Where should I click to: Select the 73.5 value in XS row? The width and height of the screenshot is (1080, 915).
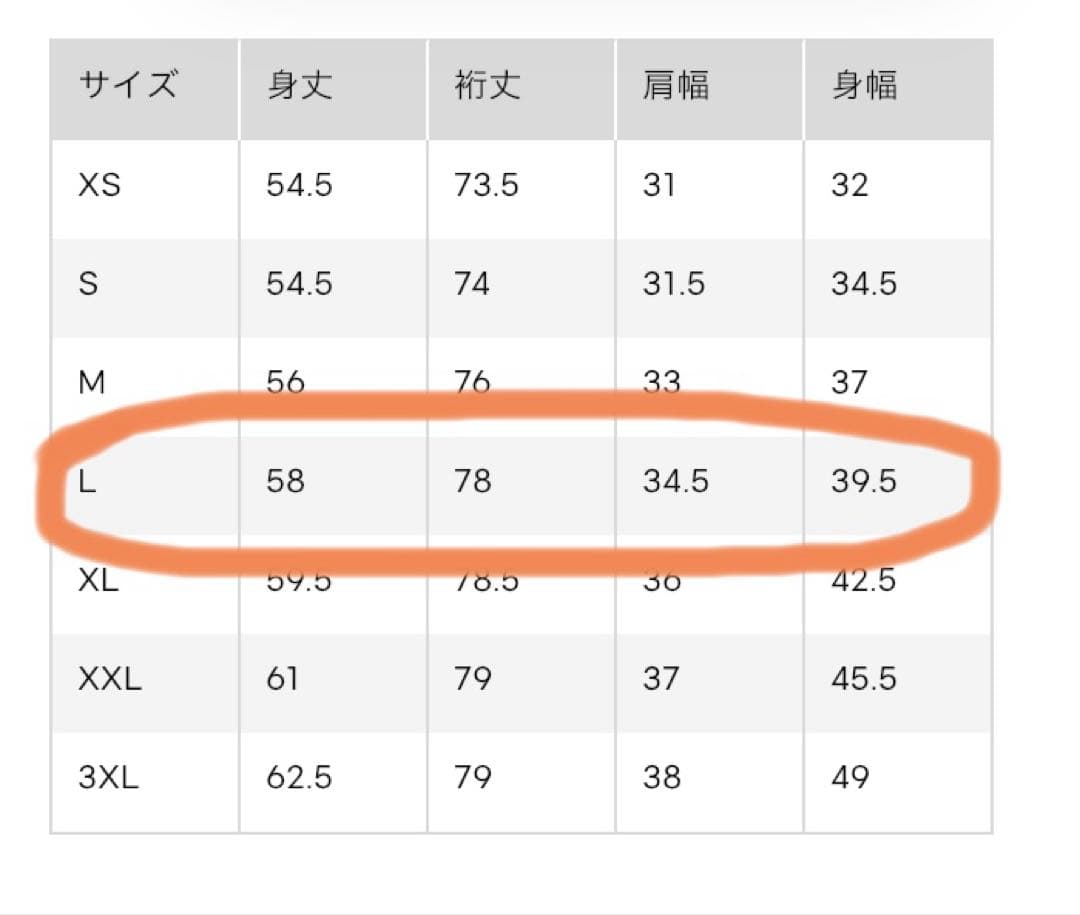pos(486,185)
